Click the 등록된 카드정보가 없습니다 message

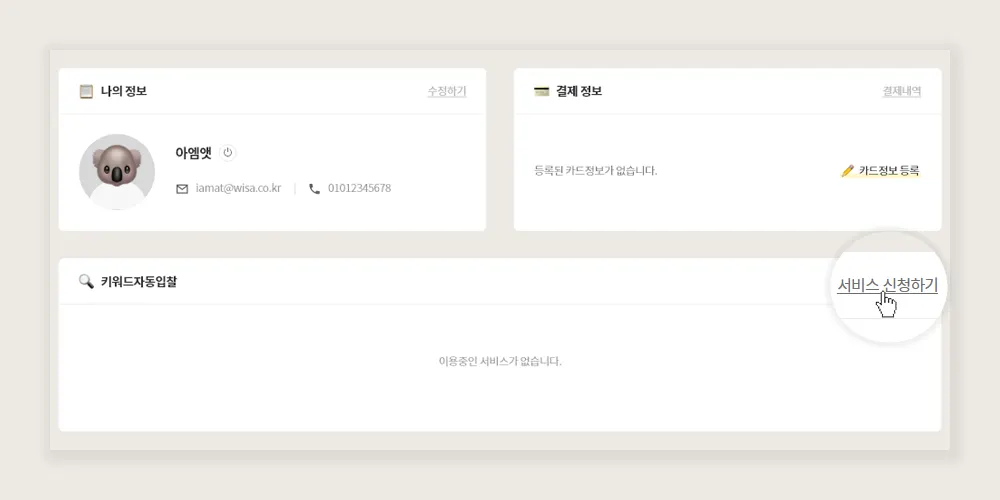point(595,171)
